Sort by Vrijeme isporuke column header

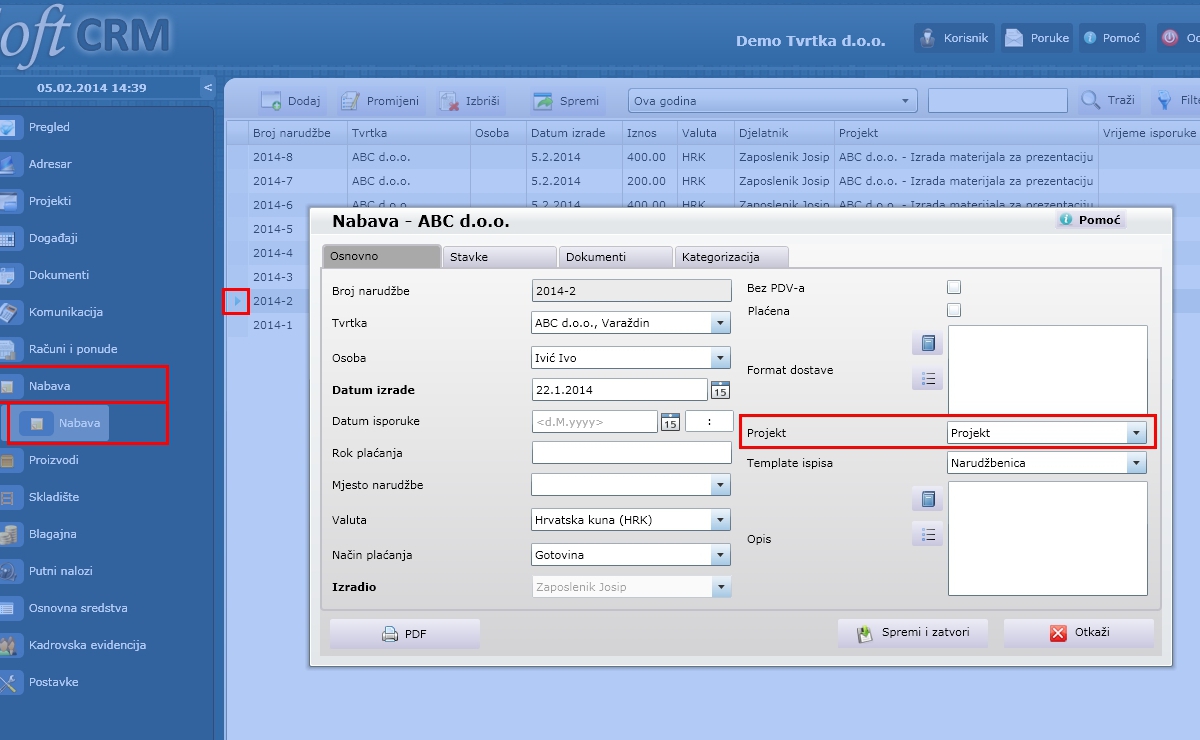point(1148,133)
